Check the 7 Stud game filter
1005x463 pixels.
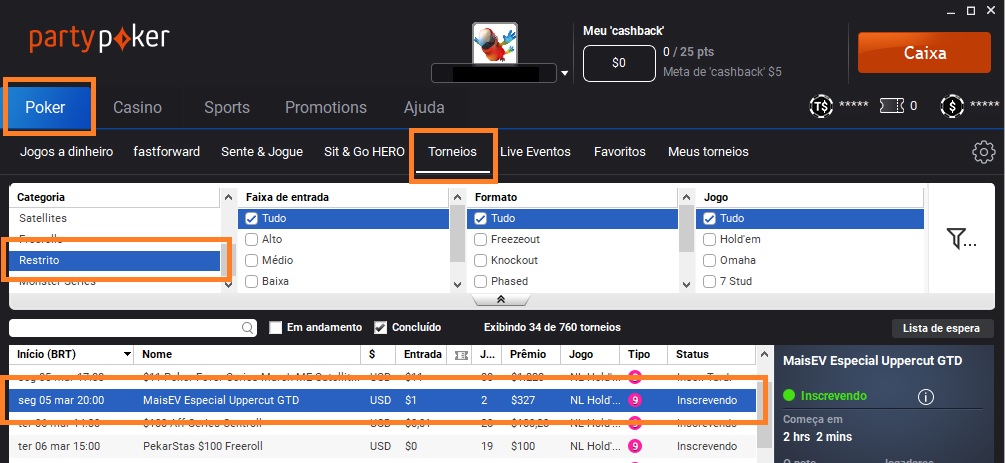pos(709,281)
